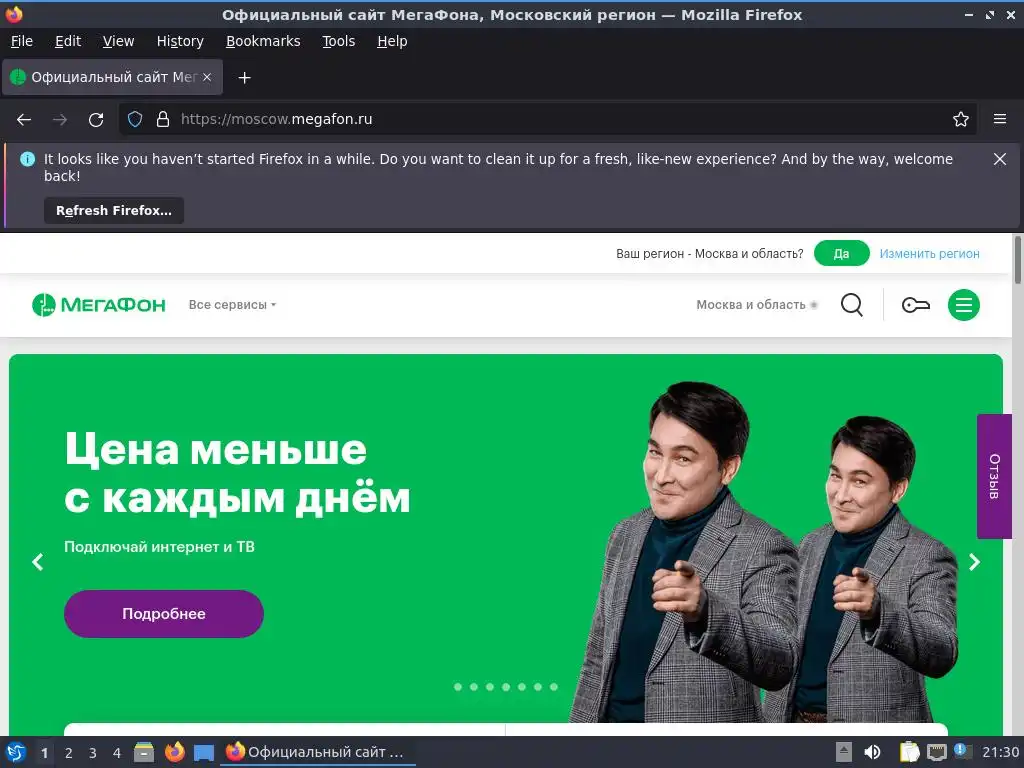The height and width of the screenshot is (768, 1024).
Task: Open site search magnifier
Action: pos(852,305)
